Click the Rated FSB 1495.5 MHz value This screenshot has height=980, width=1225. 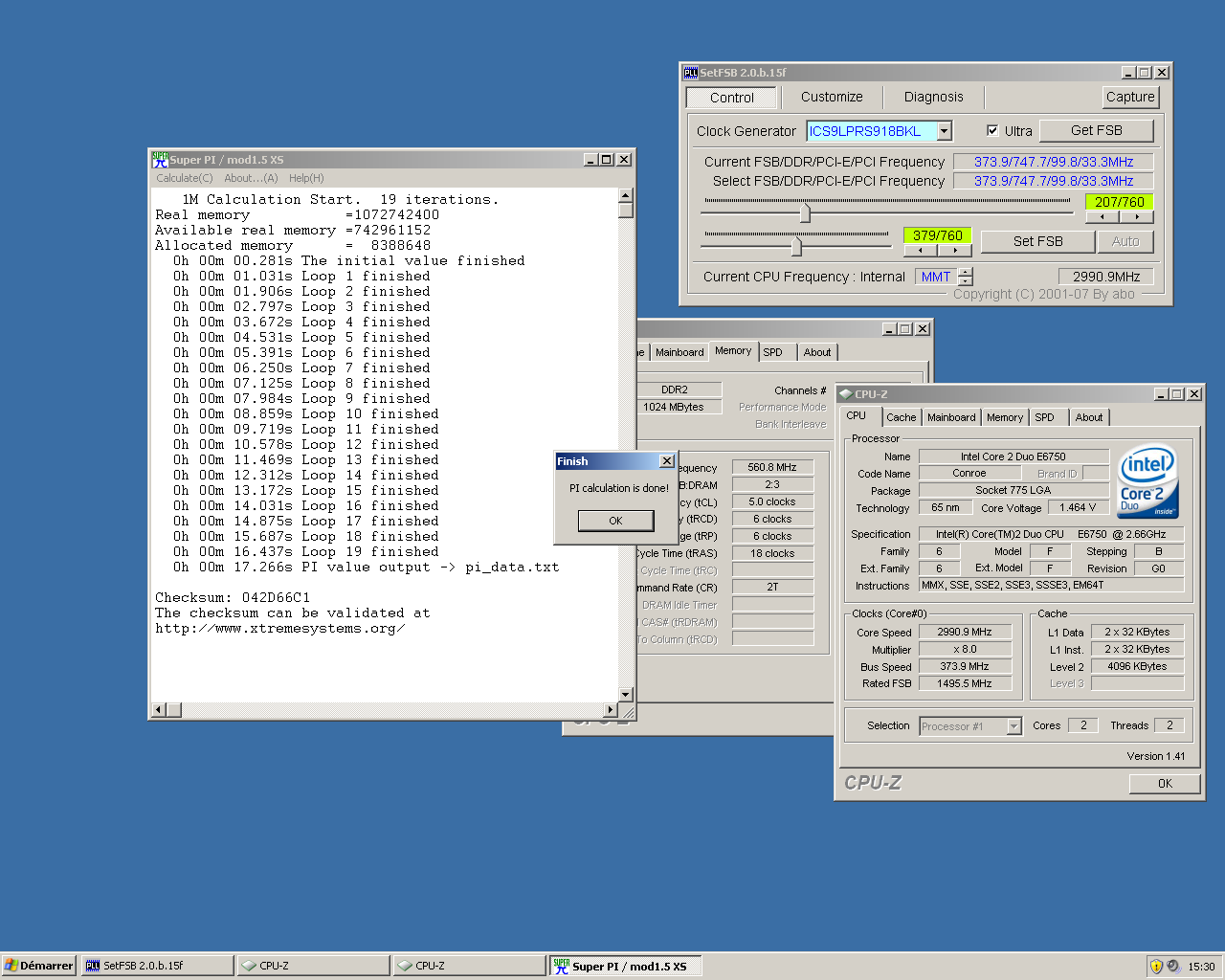(965, 683)
